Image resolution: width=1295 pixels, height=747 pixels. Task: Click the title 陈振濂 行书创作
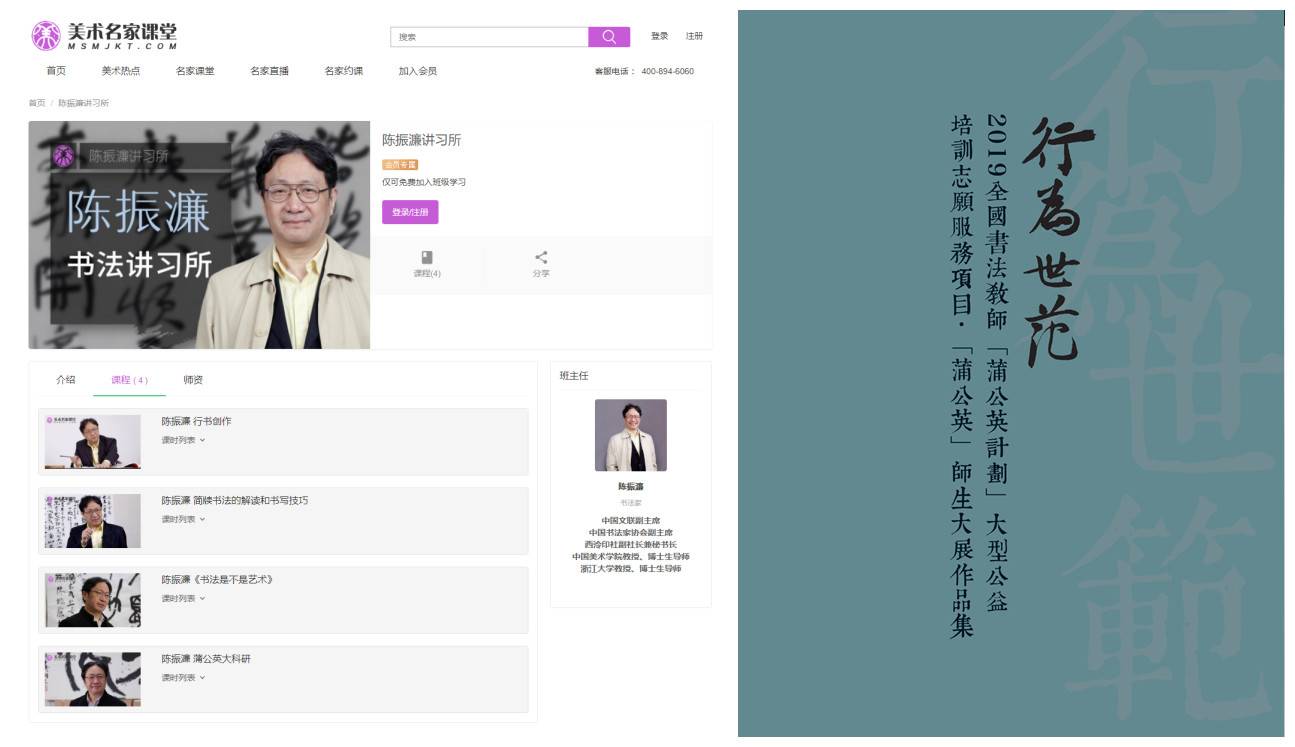[x=196, y=422]
